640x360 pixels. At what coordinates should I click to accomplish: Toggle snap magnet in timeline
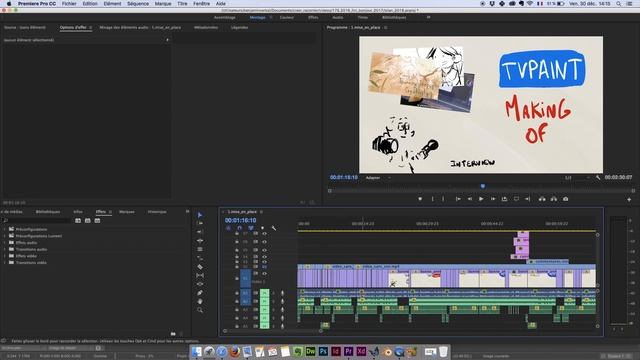tap(240, 228)
